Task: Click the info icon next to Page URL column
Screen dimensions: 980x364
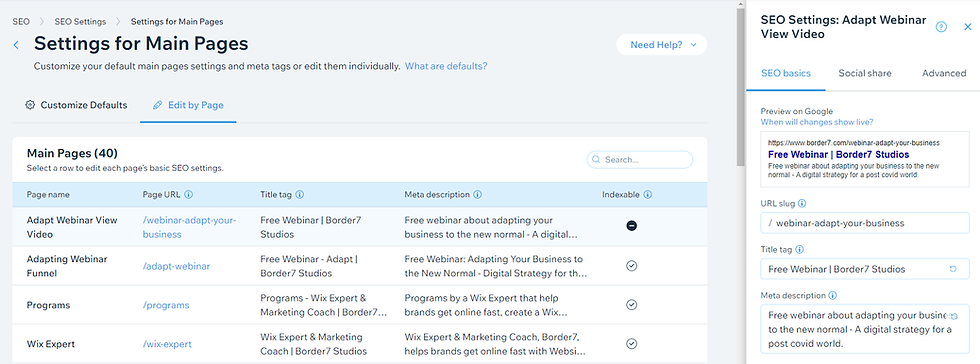Action: [189, 195]
